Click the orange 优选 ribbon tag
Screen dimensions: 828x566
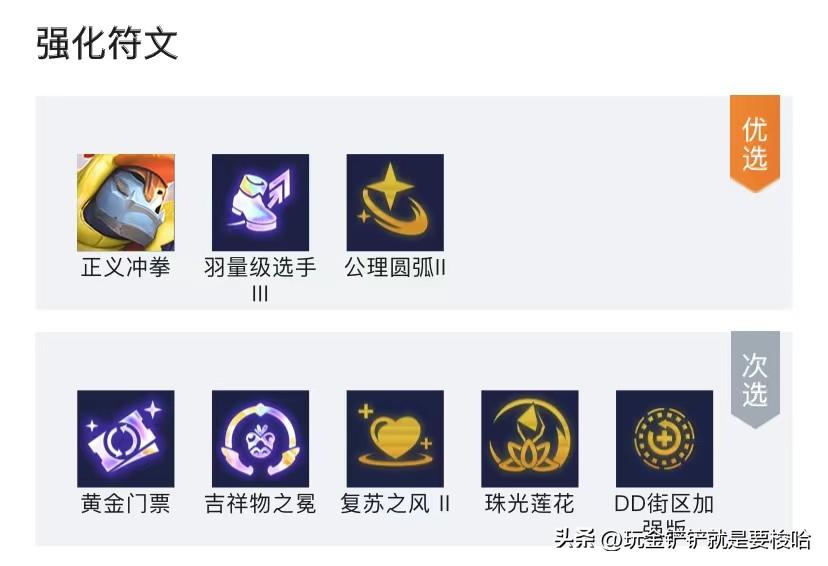(755, 143)
